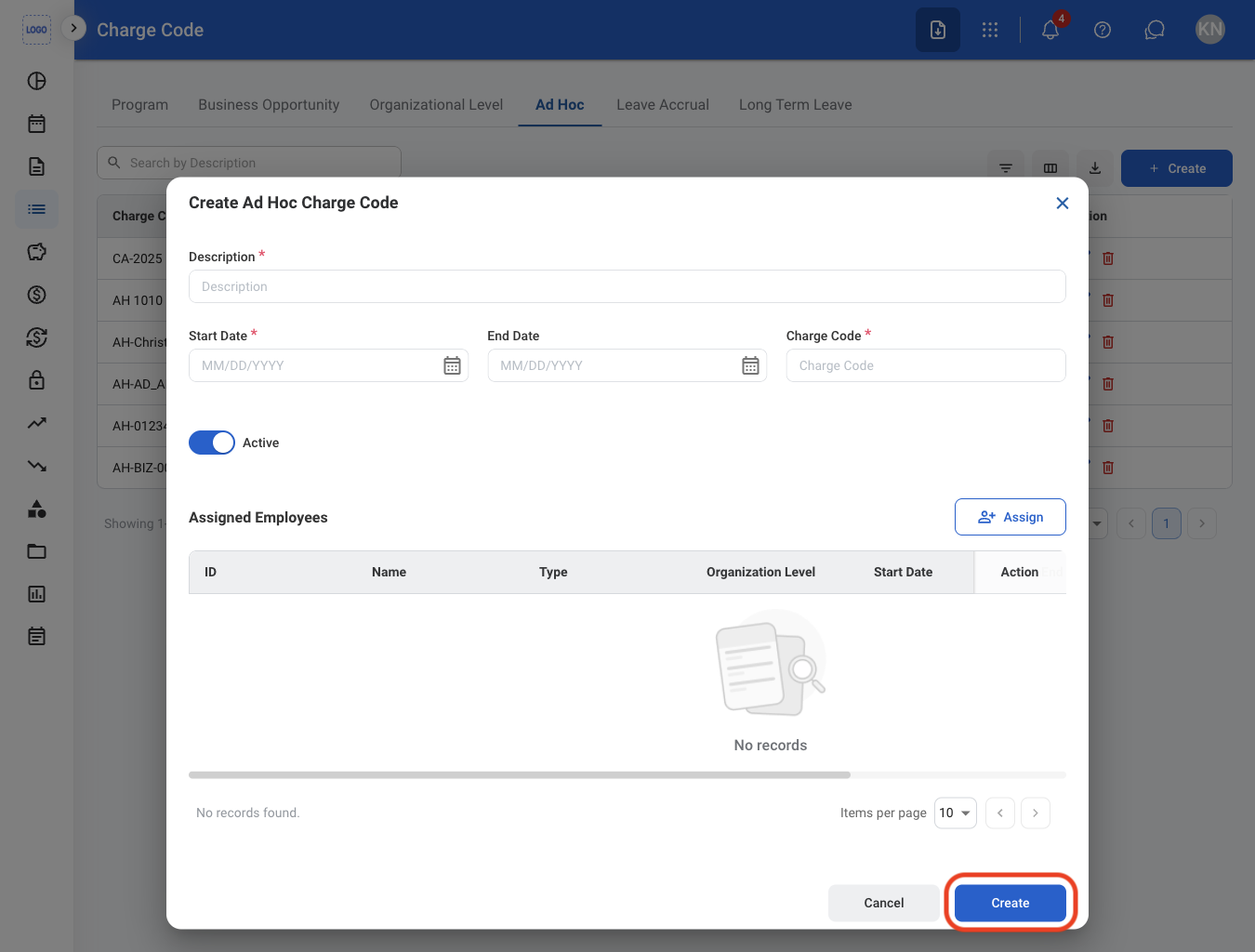Open the apps grid menu
1255x952 pixels.
click(990, 30)
